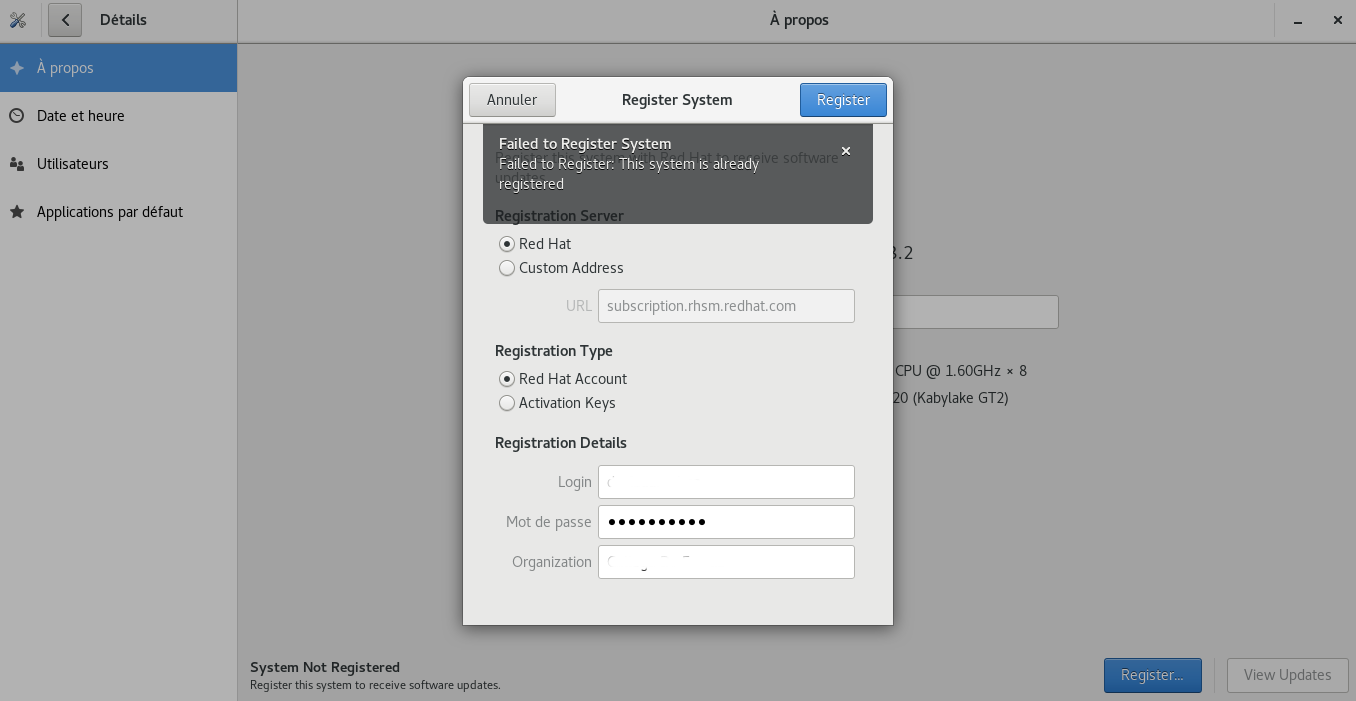Click the Login field containing daniel.antelme

[726, 482]
